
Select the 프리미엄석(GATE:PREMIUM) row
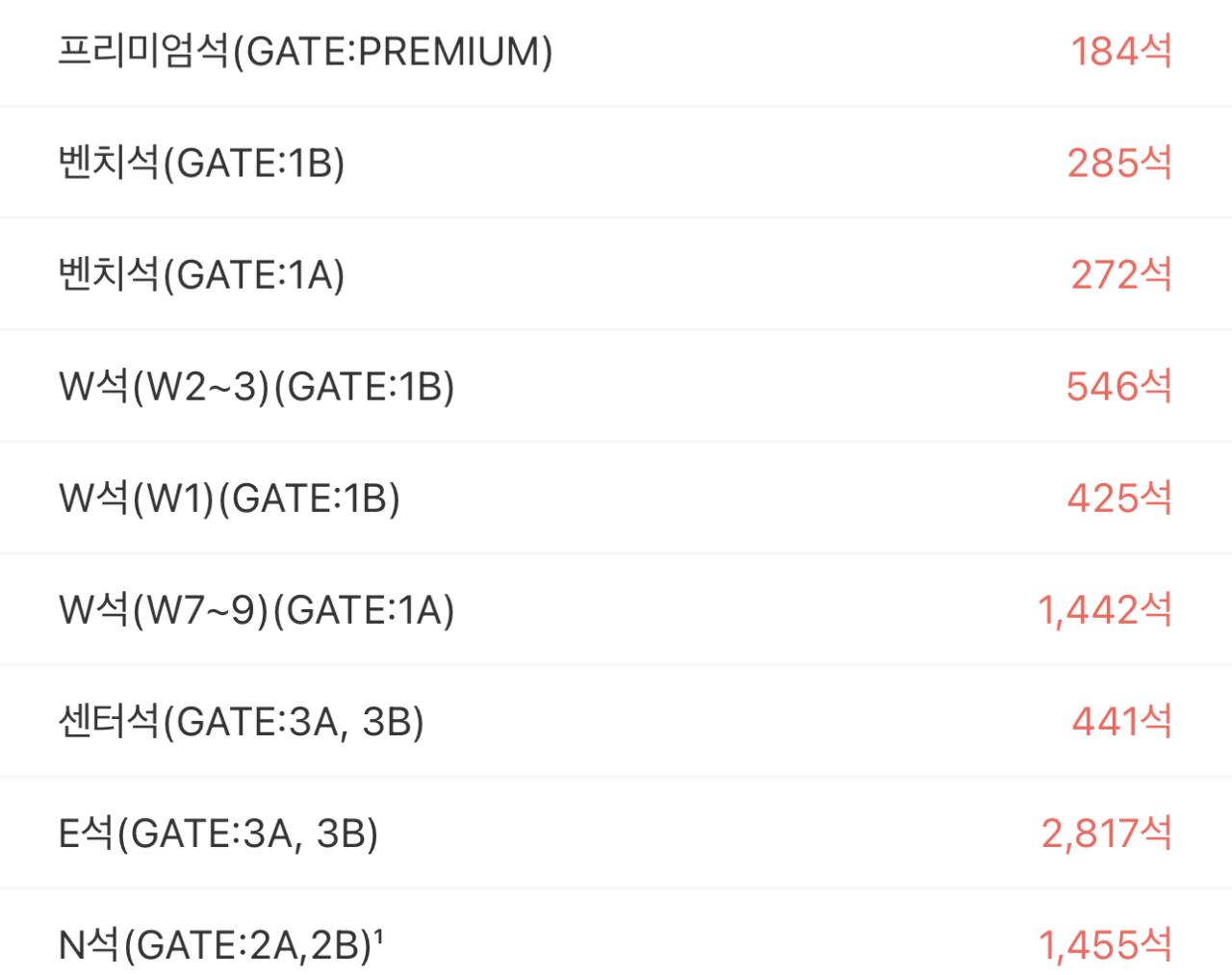pos(616,51)
